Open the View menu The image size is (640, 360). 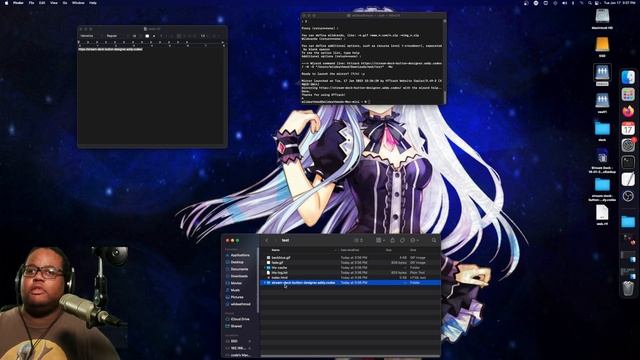pyautogui.click(x=54, y=3)
